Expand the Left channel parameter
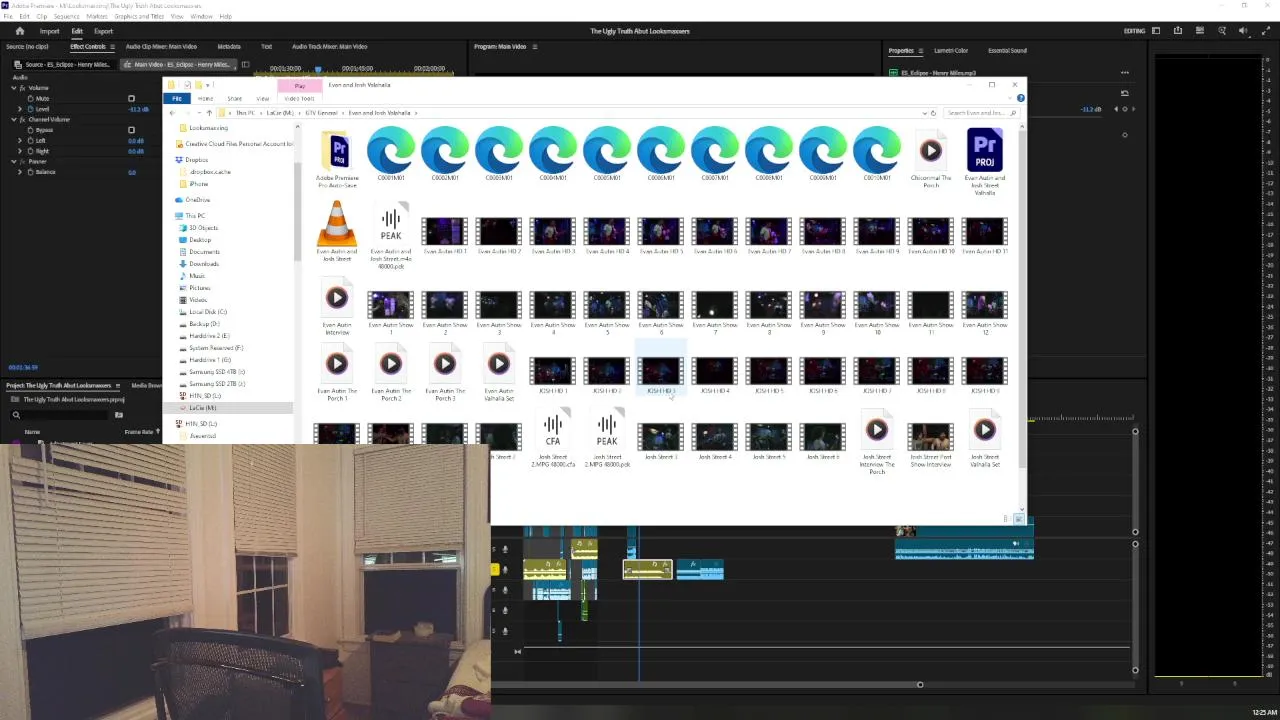This screenshot has width=1280, height=720. [x=20, y=141]
